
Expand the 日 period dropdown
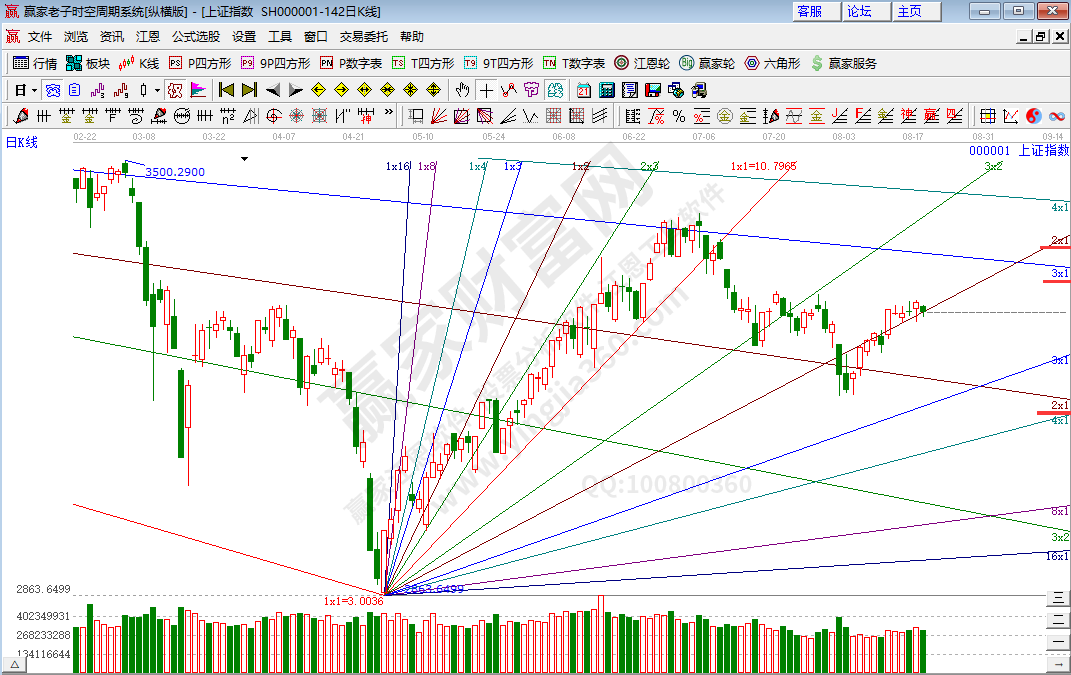coord(25,89)
